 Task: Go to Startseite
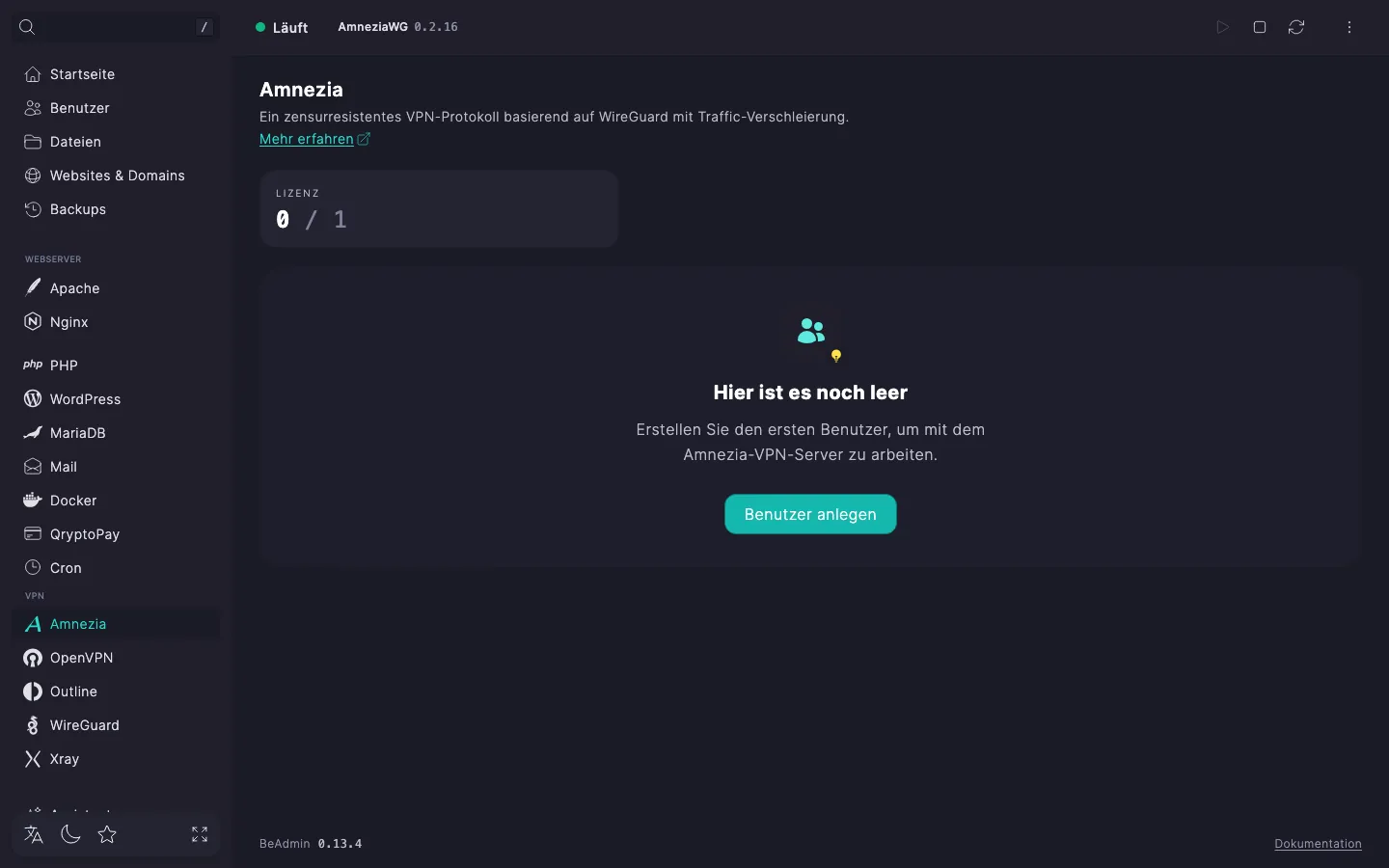click(116, 74)
